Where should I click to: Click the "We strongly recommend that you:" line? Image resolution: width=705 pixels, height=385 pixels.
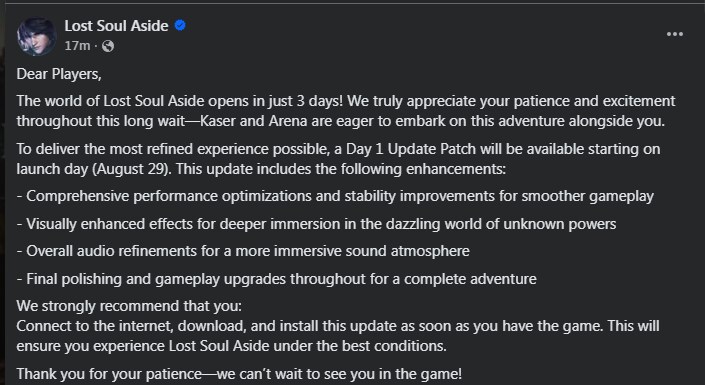129,306
